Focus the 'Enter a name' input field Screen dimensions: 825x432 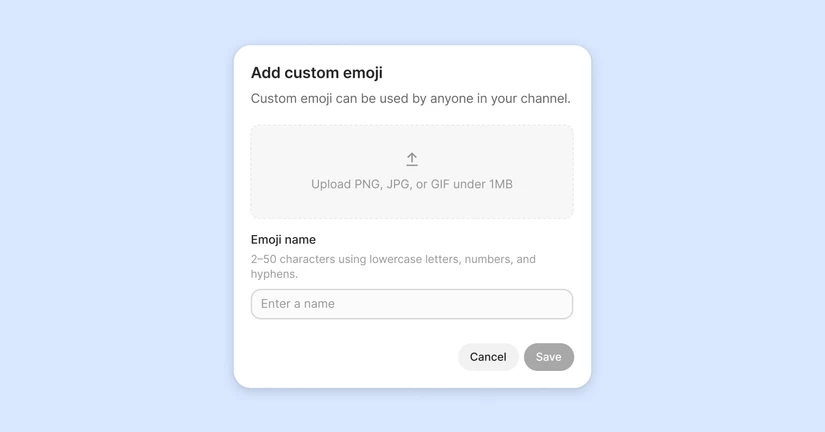(412, 304)
